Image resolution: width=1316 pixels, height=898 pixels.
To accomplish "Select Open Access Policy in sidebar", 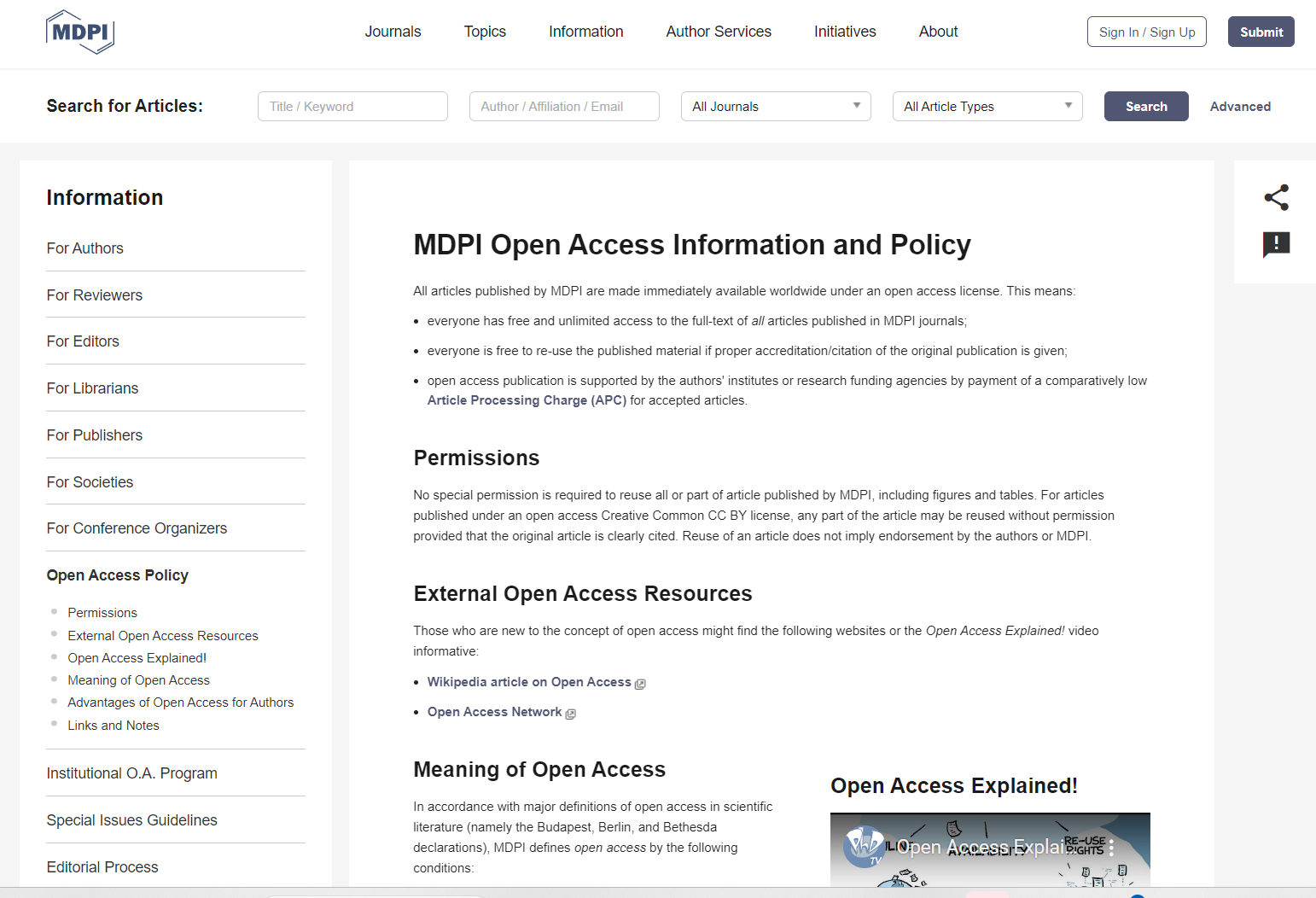I will tap(118, 575).
